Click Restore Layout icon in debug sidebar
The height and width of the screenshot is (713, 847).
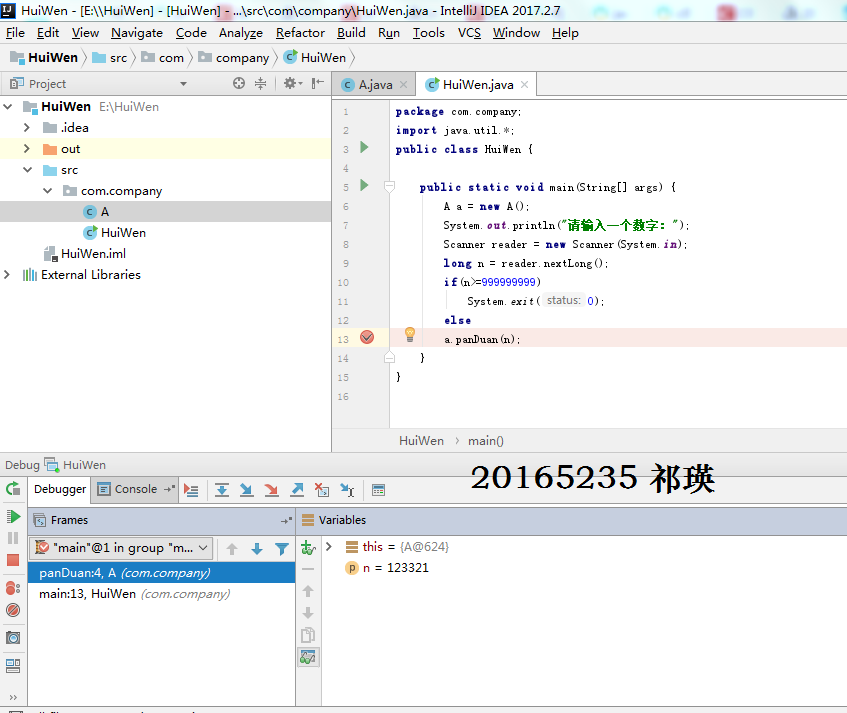(13, 665)
